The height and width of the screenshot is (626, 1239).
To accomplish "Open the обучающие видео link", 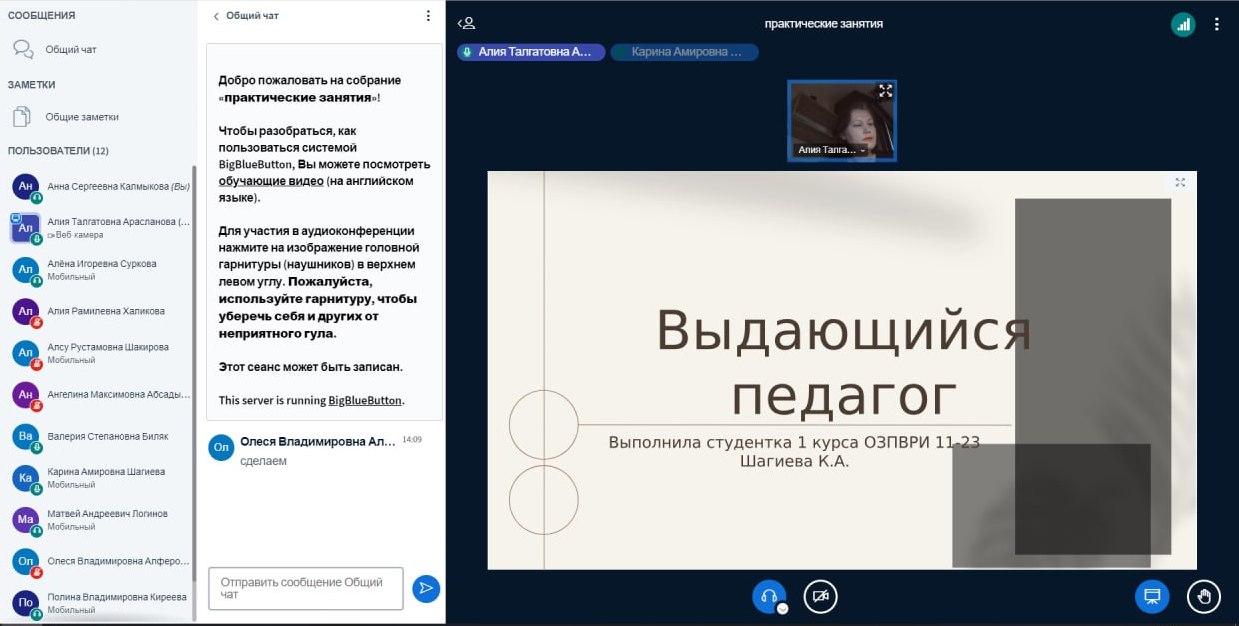I will click(x=271, y=181).
